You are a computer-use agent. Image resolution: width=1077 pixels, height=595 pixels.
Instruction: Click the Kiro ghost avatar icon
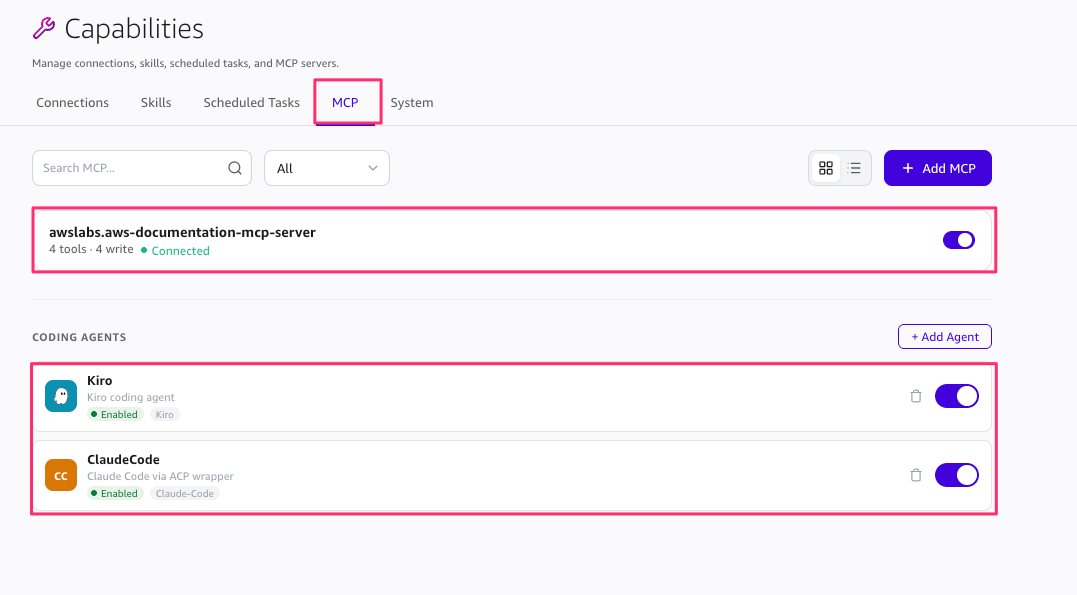pyautogui.click(x=61, y=396)
